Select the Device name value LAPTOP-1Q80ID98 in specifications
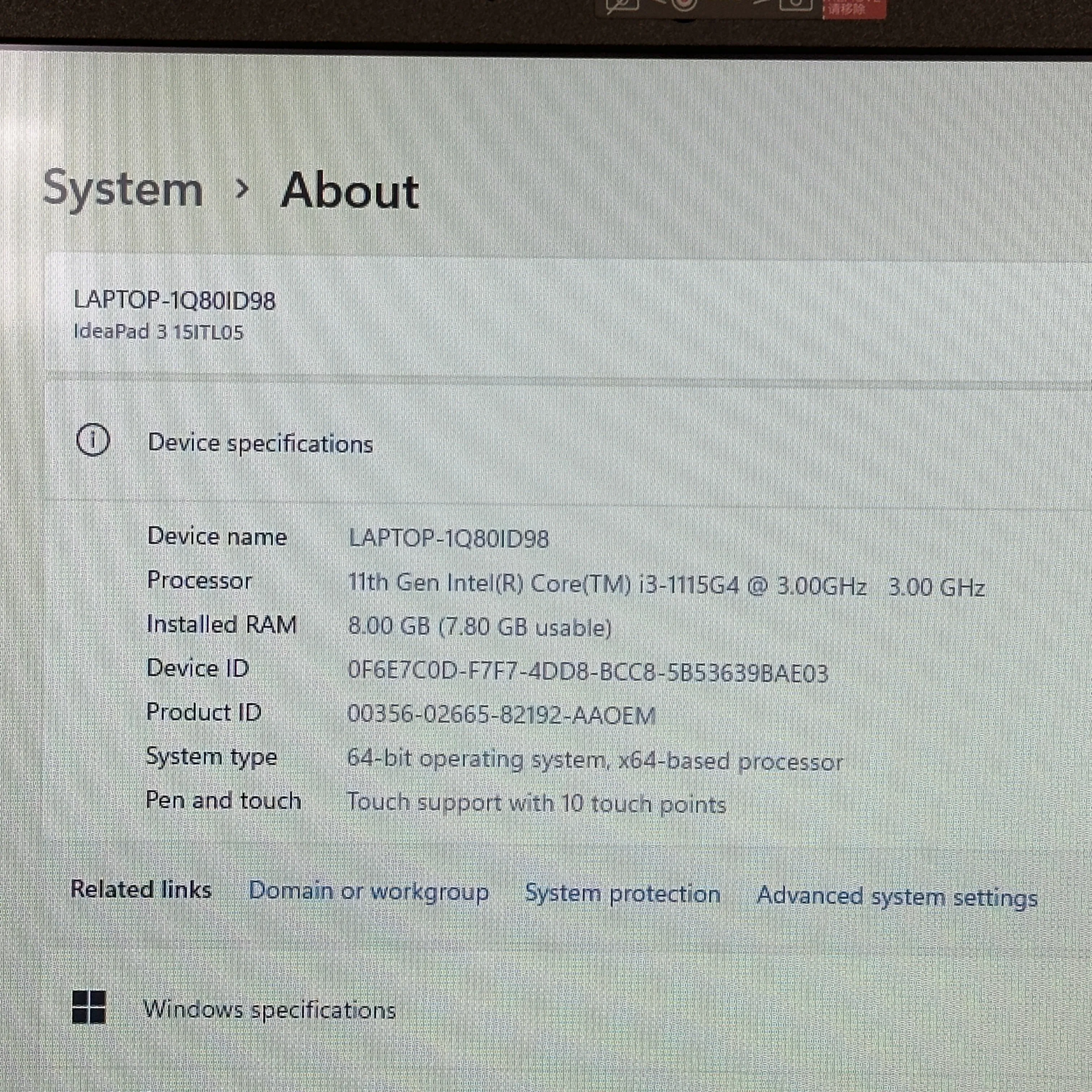Viewport: 1092px width, 1092px height. tap(449, 538)
